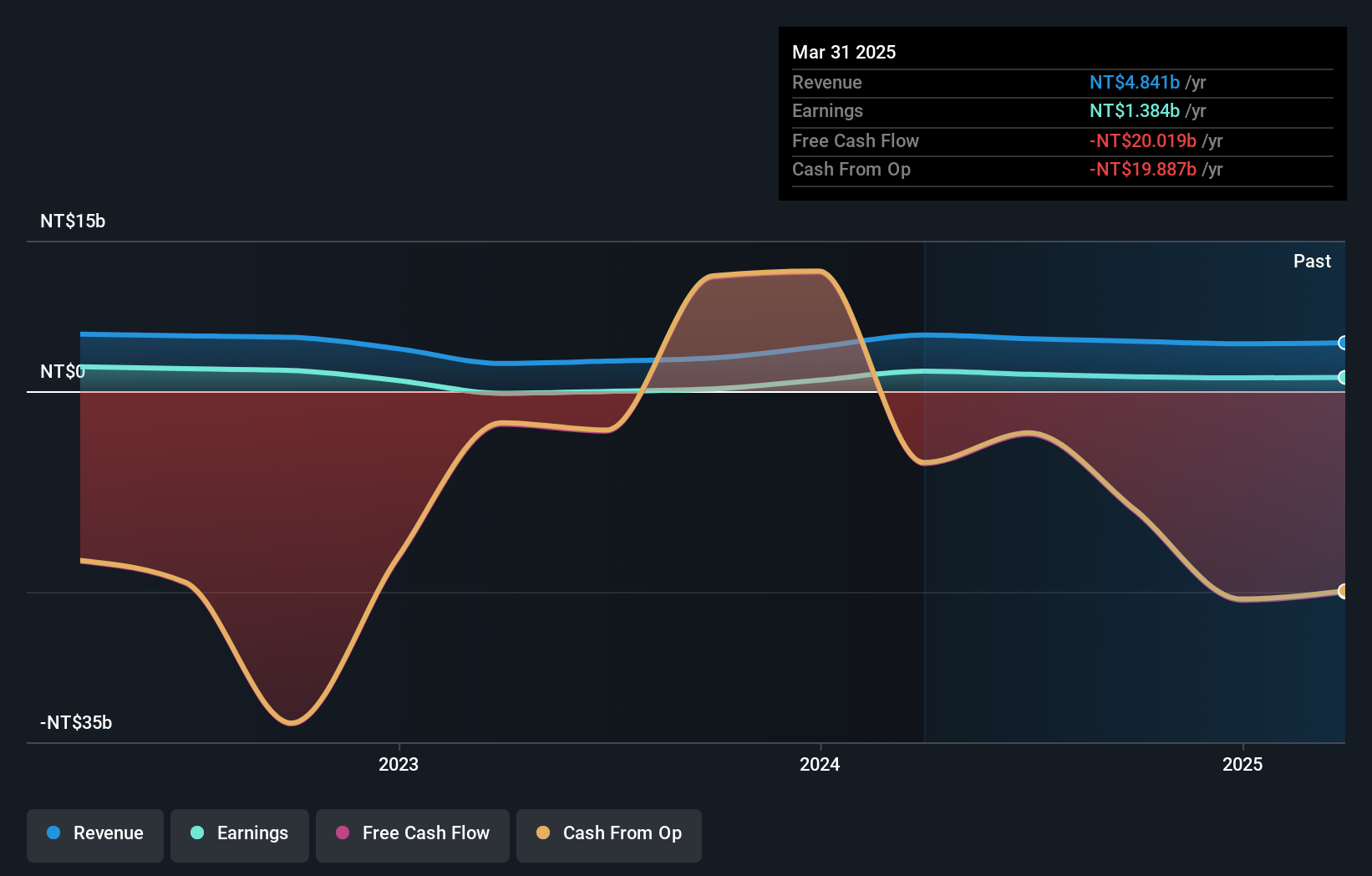This screenshot has height=876, width=1372.
Task: Click the orange Cash From Op endpoint marker
Action: click(1343, 591)
